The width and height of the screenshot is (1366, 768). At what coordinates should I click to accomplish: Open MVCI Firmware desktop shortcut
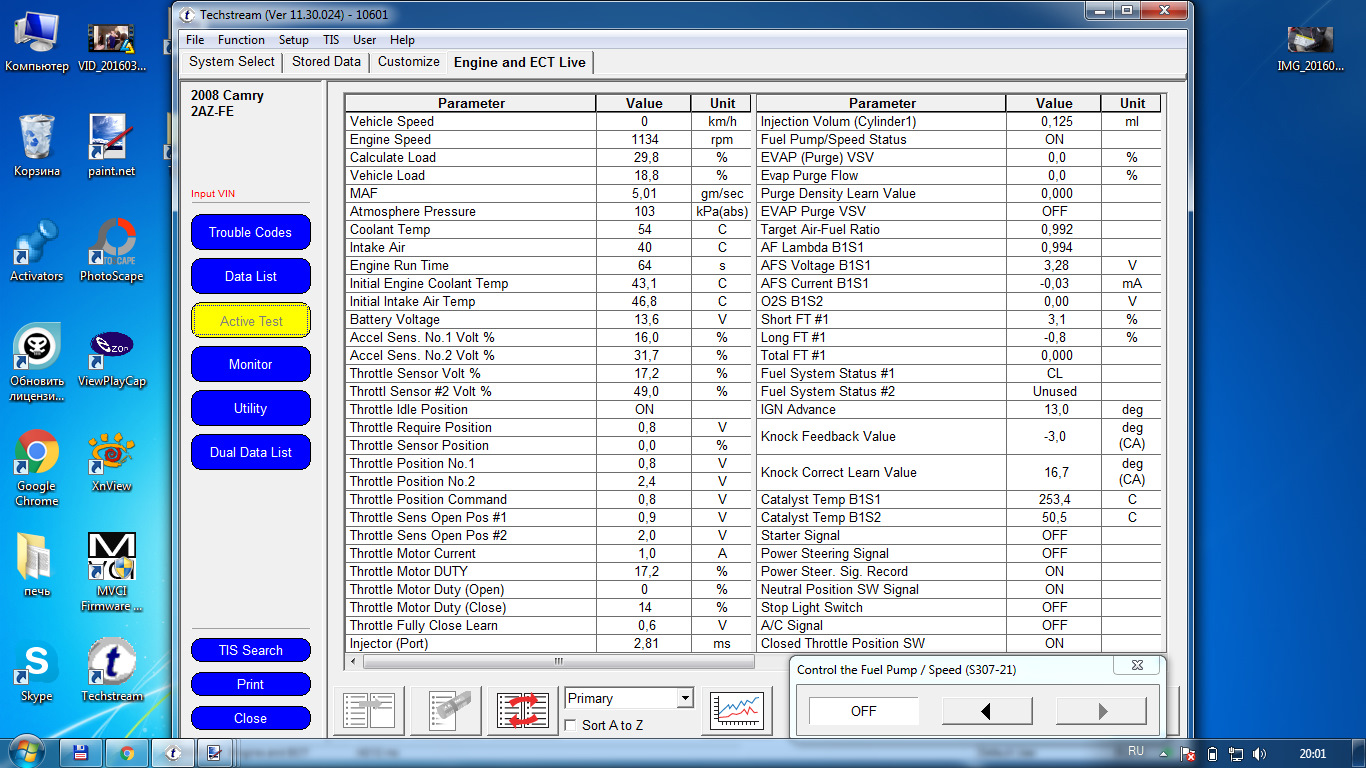coord(111,572)
